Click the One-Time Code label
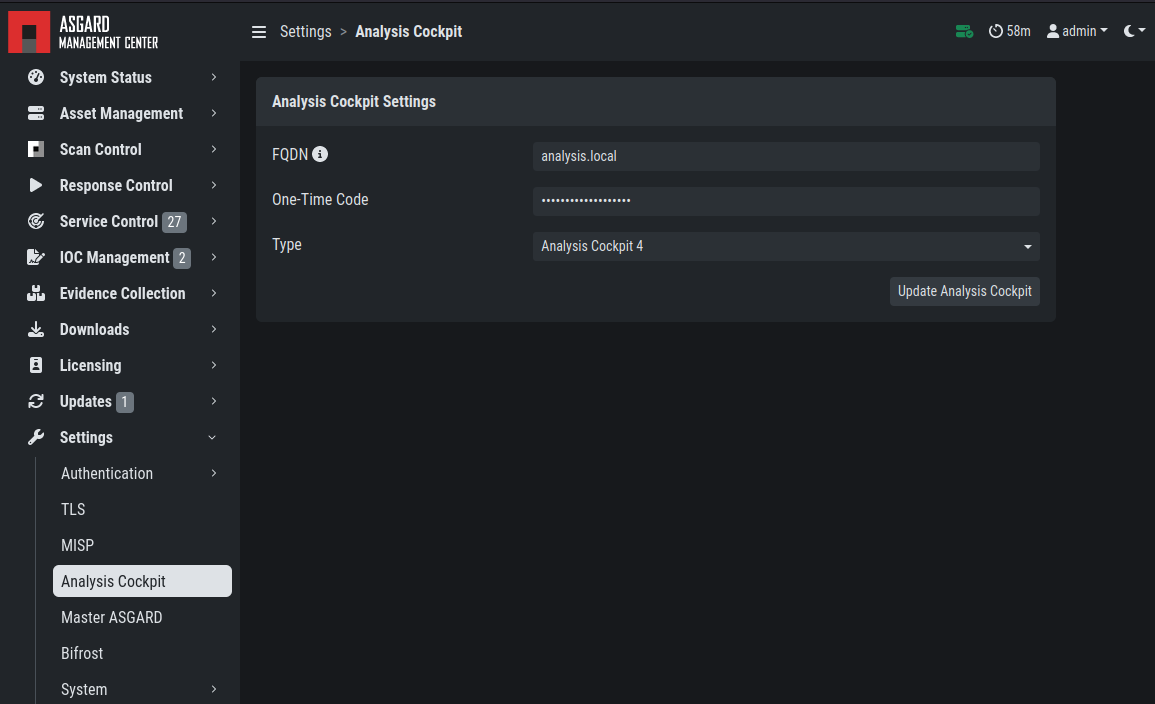This screenshot has width=1155, height=704. 320,200
